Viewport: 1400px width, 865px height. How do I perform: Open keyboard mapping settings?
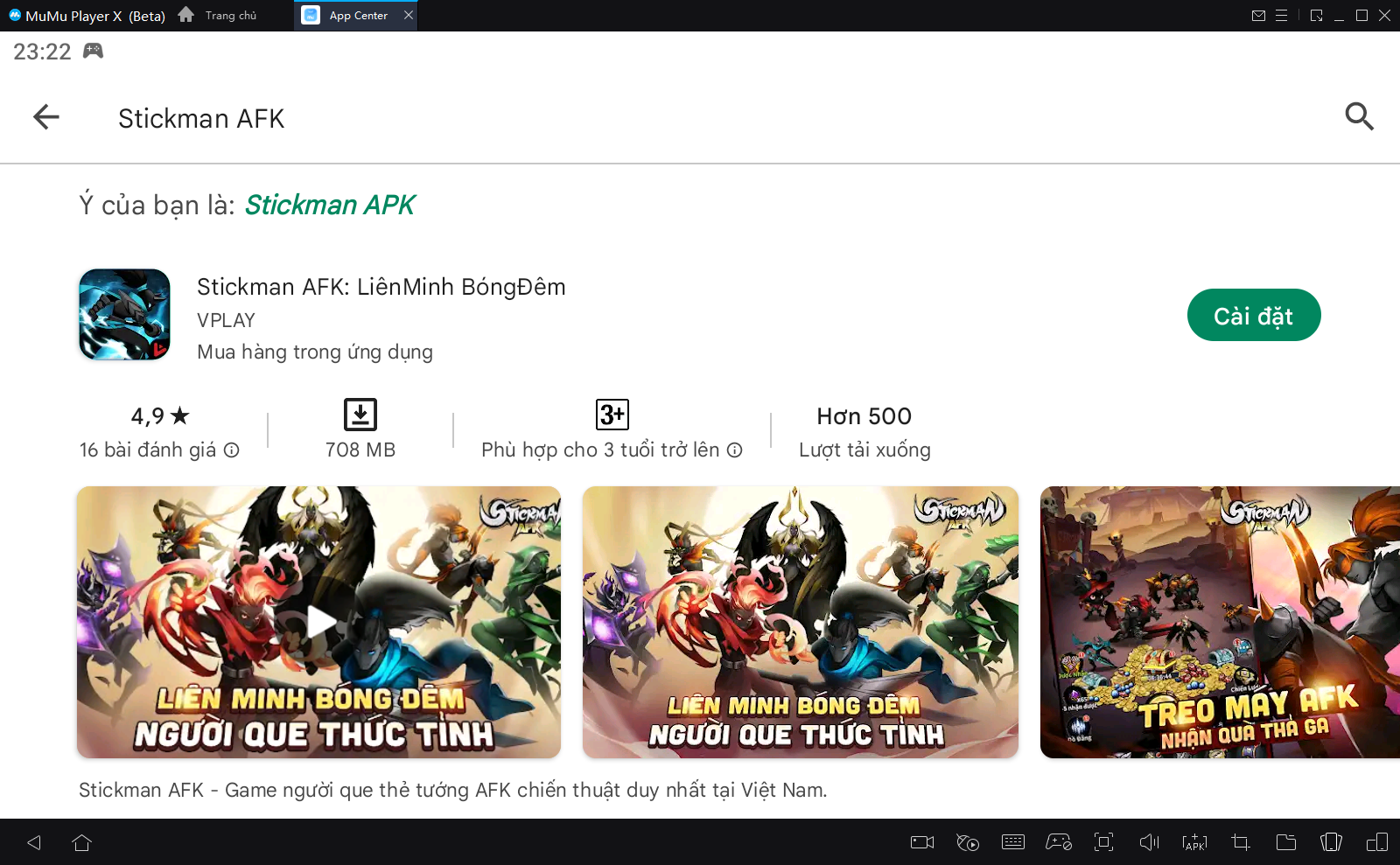1013,842
